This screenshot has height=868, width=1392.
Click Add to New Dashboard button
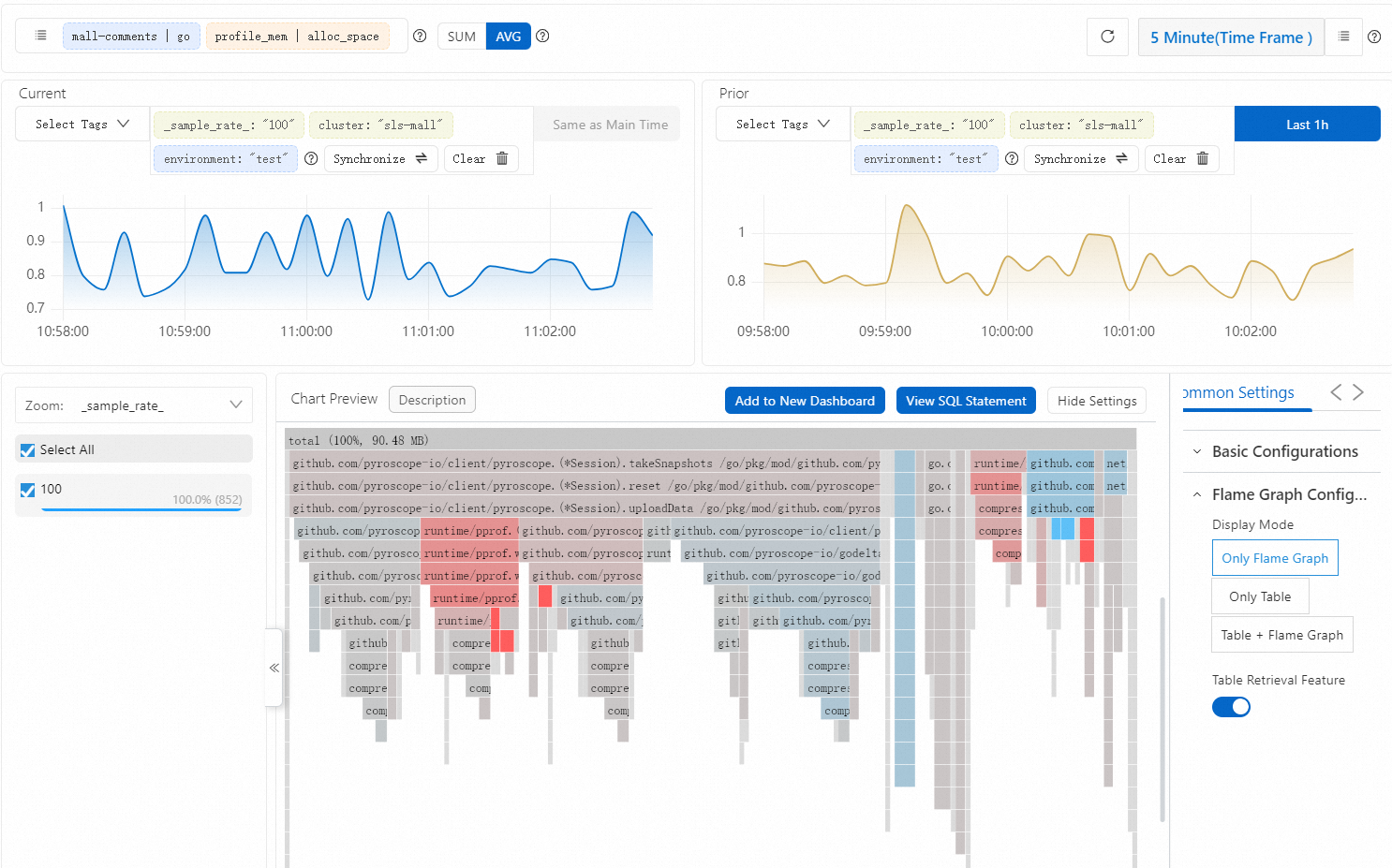click(x=805, y=401)
